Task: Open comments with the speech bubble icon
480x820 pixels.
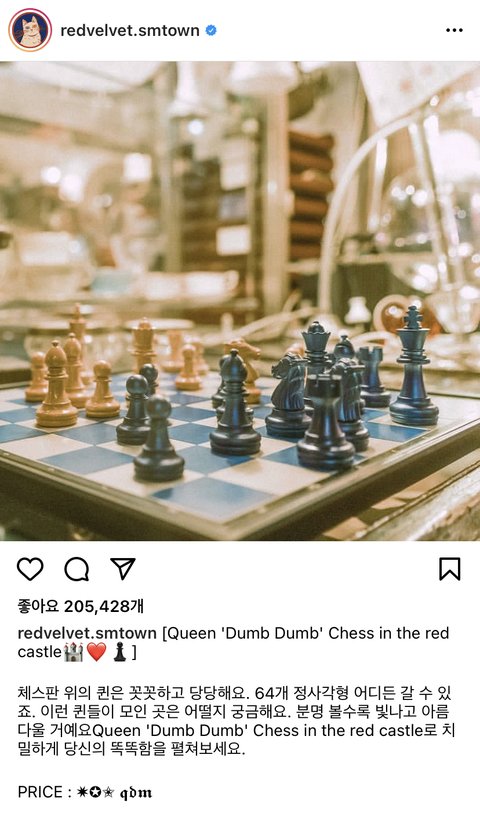Action: tap(77, 569)
